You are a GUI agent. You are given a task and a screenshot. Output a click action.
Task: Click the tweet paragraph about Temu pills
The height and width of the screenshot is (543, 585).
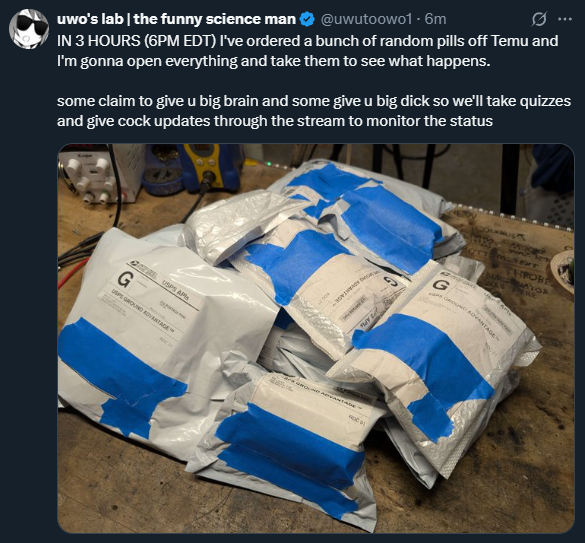pos(307,50)
